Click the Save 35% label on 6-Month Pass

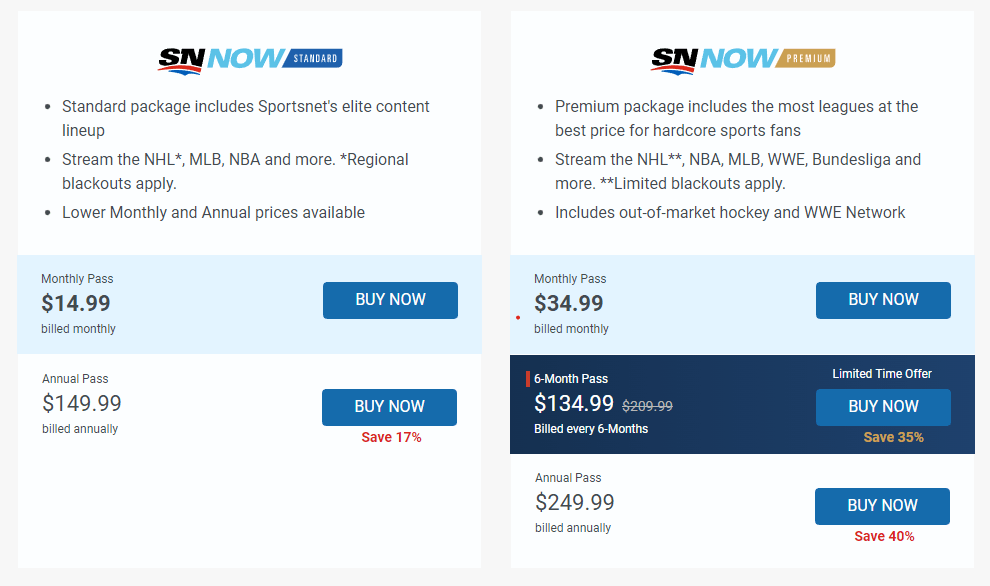click(893, 437)
